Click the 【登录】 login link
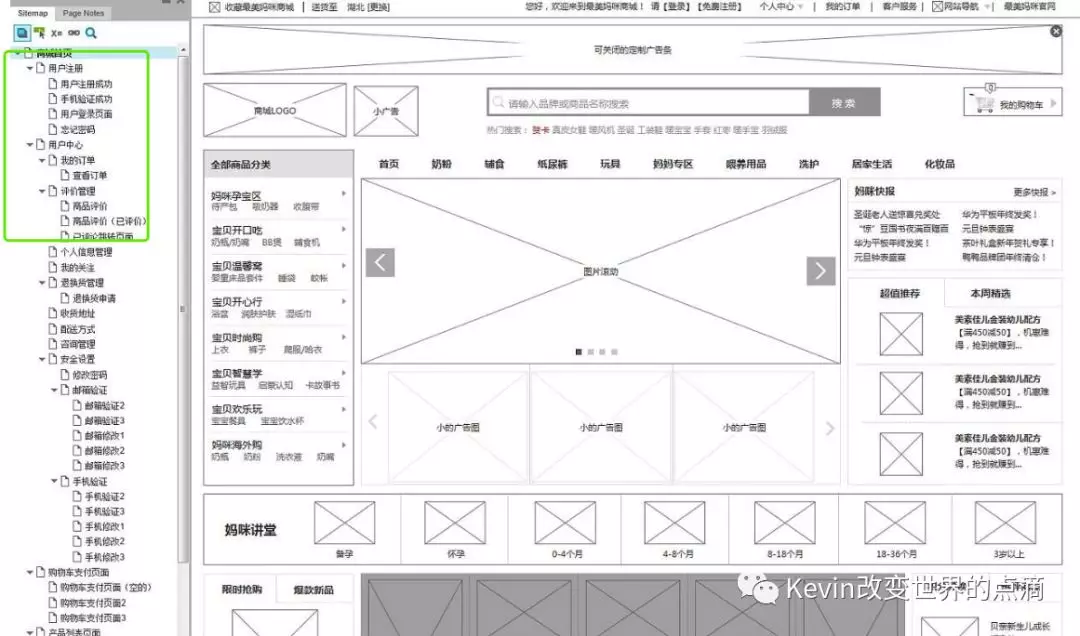Screen dimensions: 1080x636 click(676, 7)
